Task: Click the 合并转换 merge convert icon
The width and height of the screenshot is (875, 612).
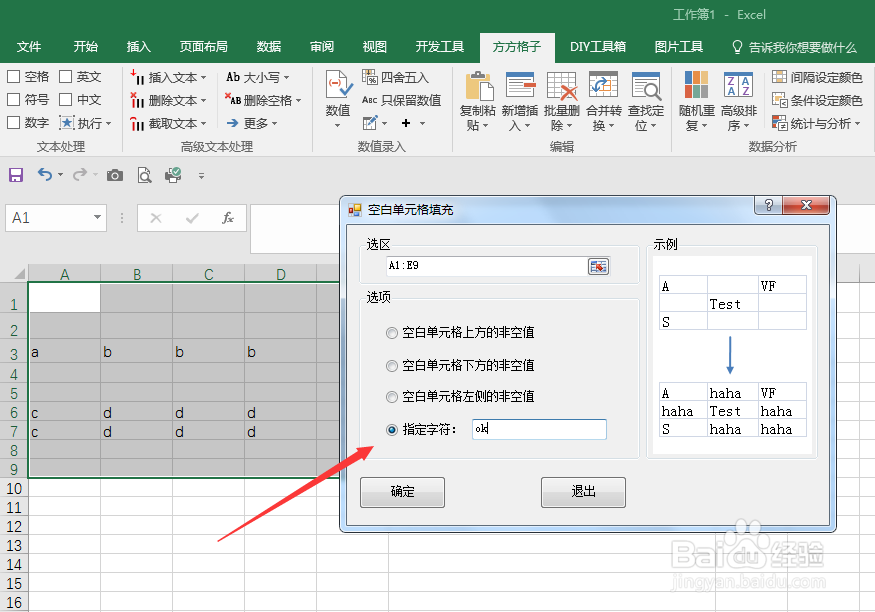Action: click(x=603, y=85)
